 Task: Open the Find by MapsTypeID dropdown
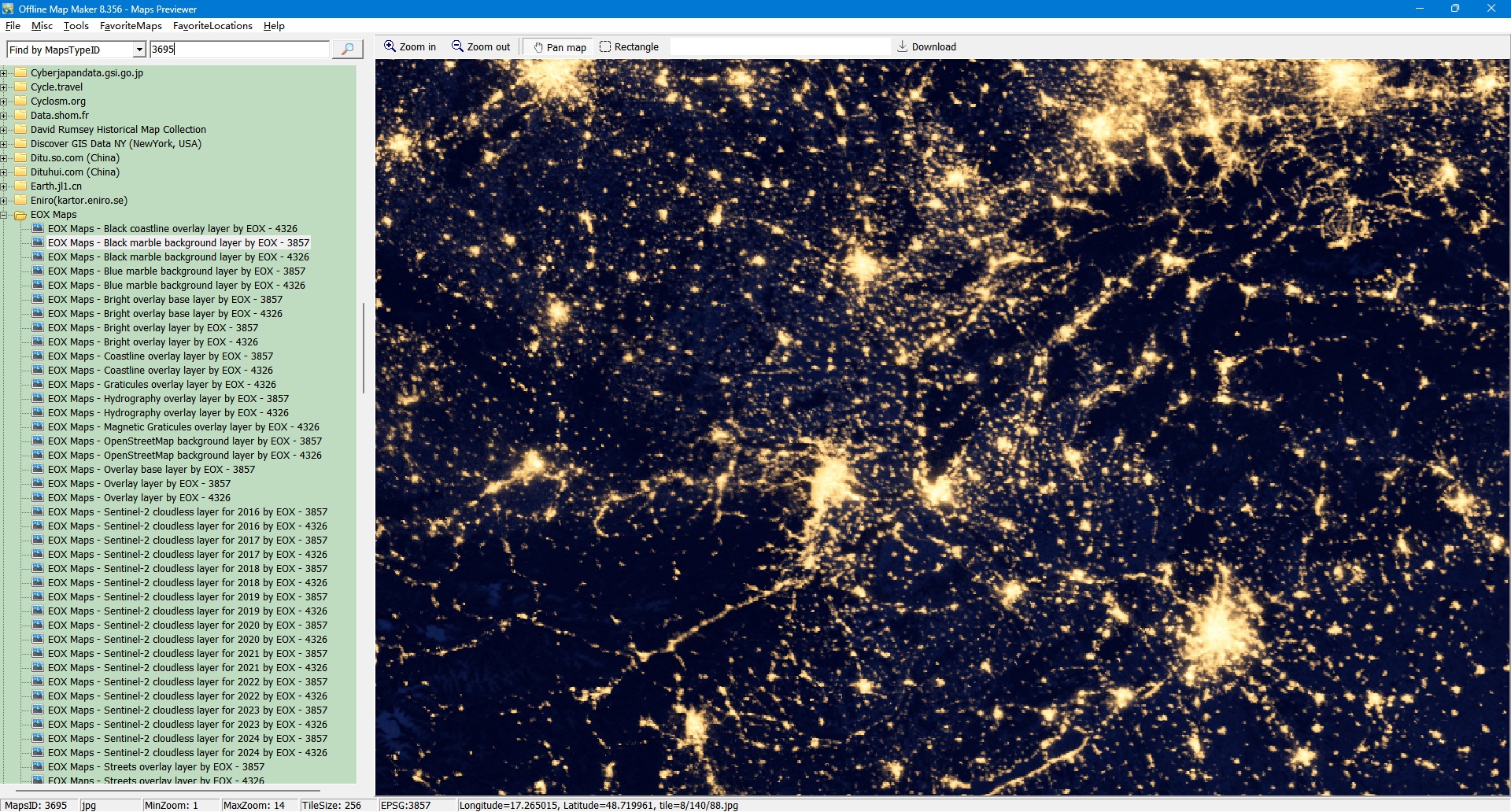coord(139,50)
